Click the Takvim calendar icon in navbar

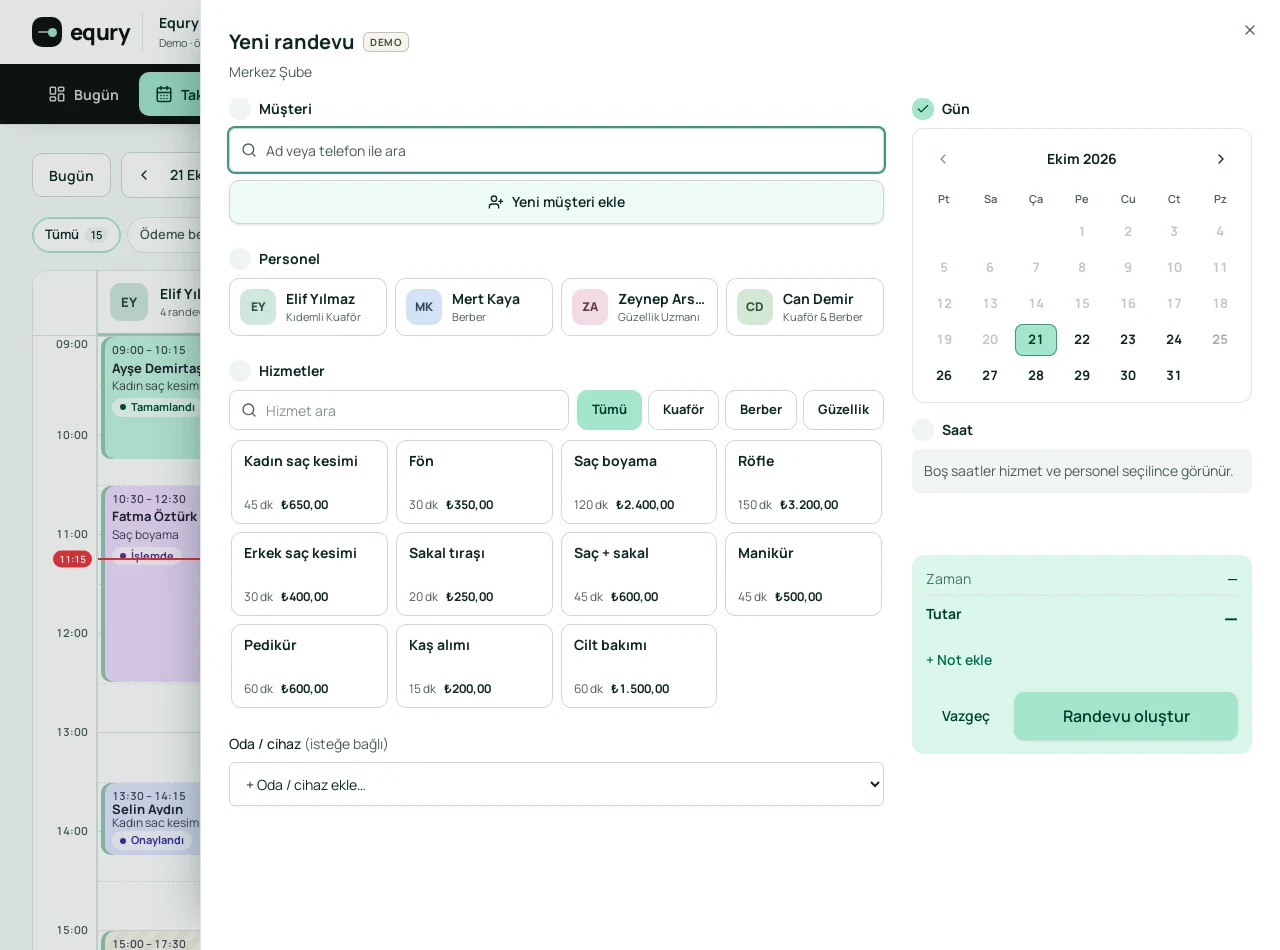pyautogui.click(x=164, y=94)
